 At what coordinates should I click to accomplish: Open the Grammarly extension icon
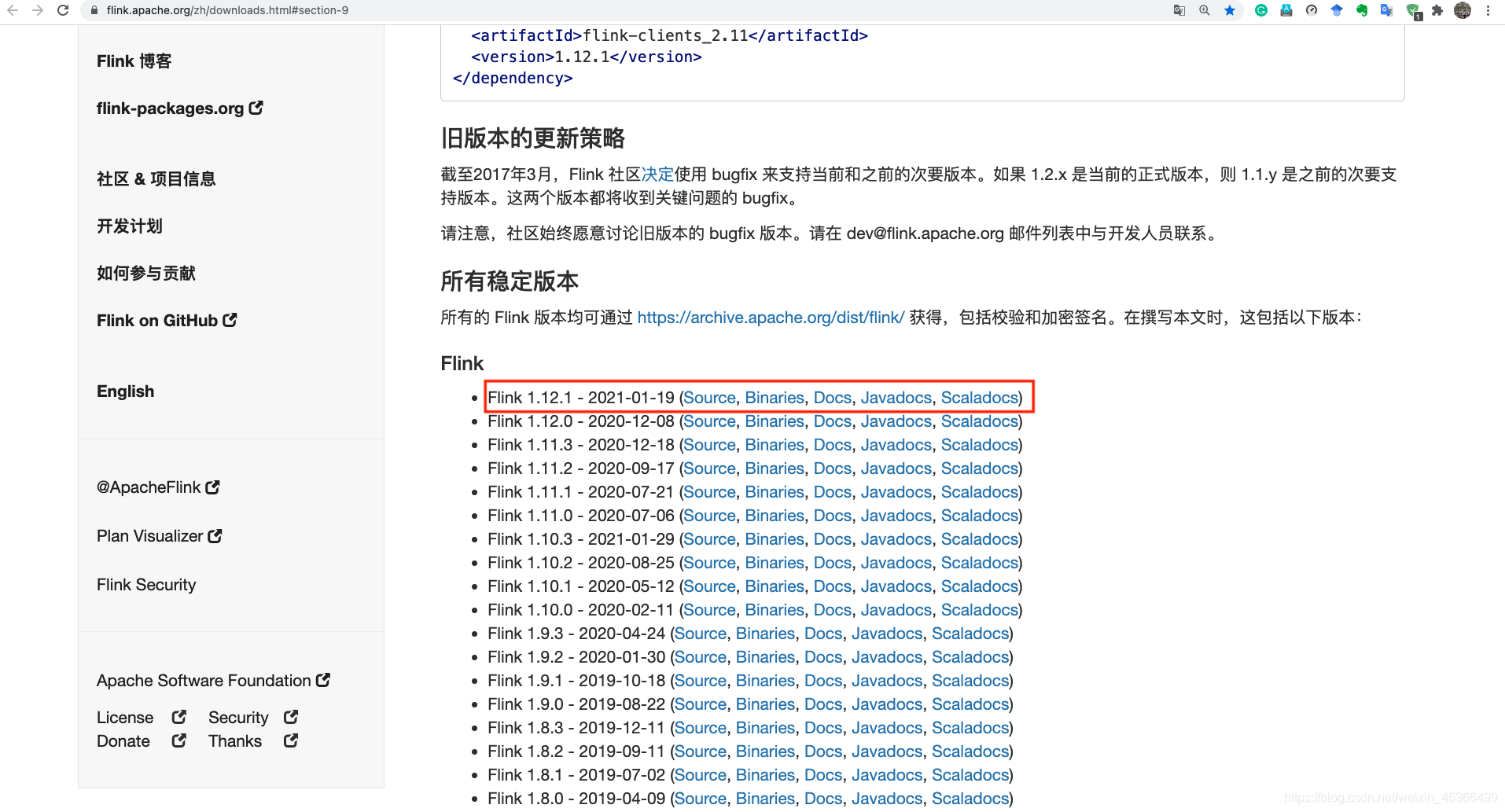(x=1261, y=10)
